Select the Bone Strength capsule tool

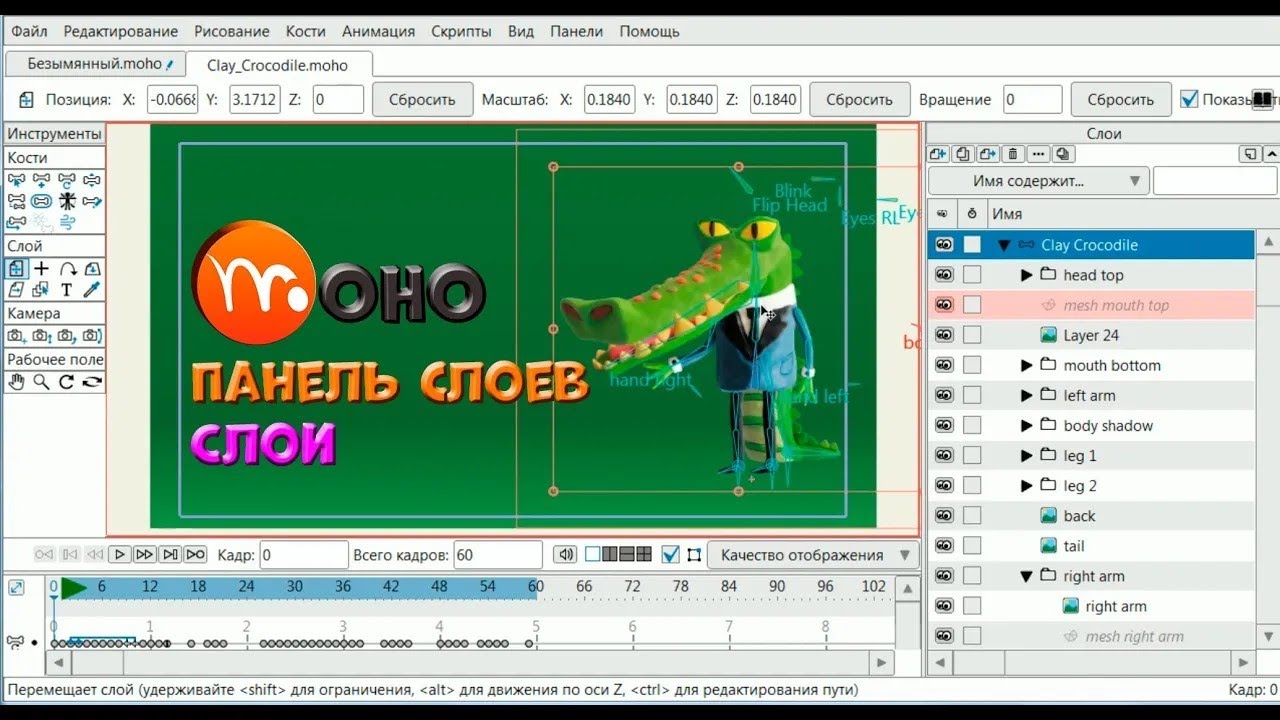tap(41, 201)
